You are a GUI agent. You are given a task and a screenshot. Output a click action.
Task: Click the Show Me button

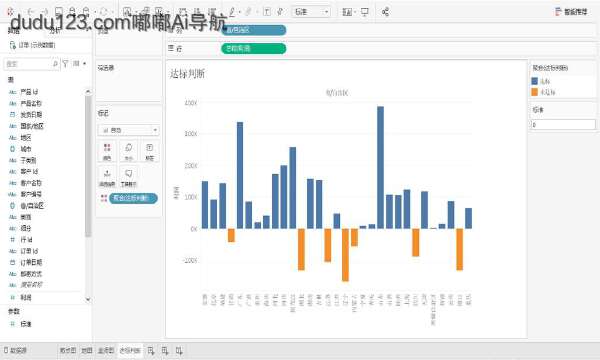[571, 12]
